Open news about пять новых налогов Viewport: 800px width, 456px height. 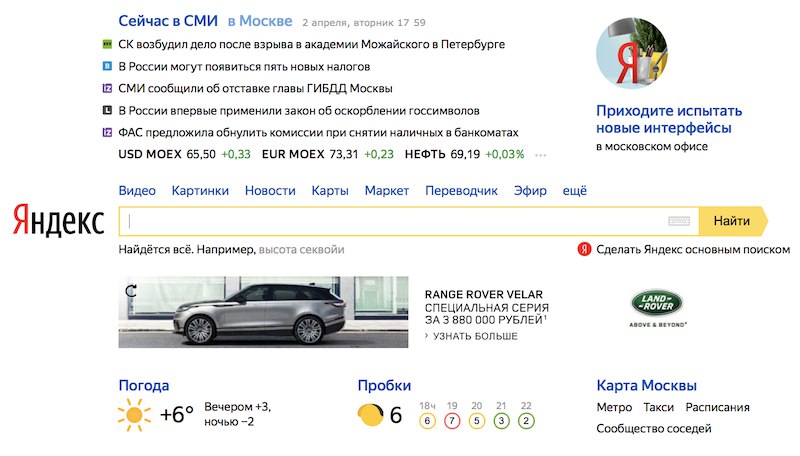tap(244, 67)
